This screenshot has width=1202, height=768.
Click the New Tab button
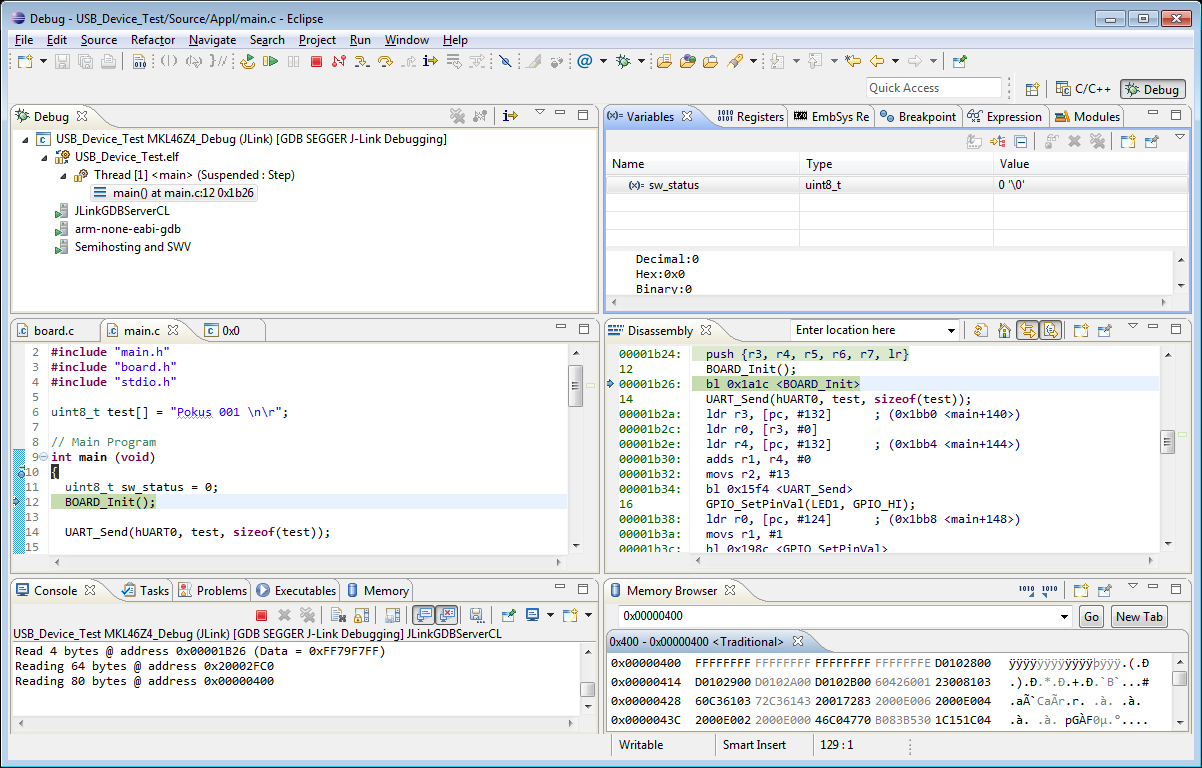(x=1138, y=616)
